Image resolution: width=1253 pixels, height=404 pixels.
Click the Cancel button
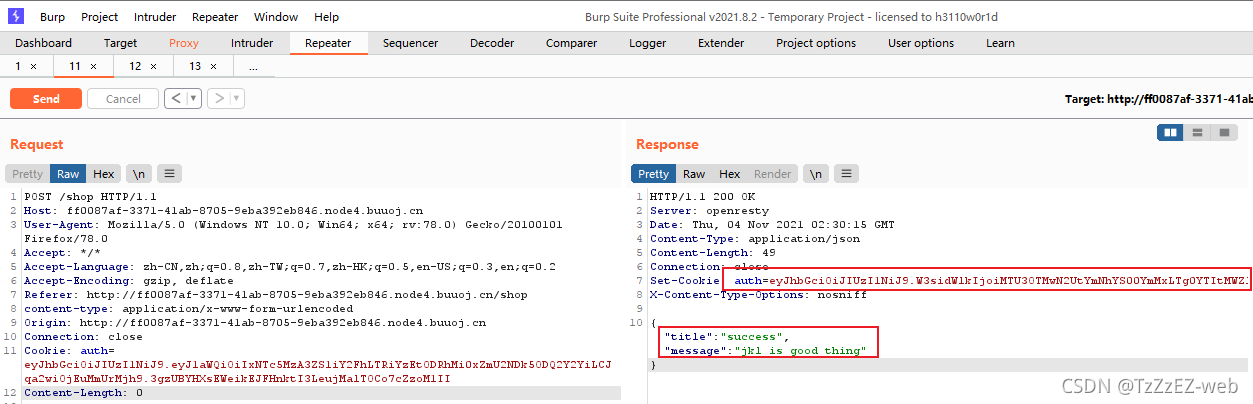click(123, 99)
